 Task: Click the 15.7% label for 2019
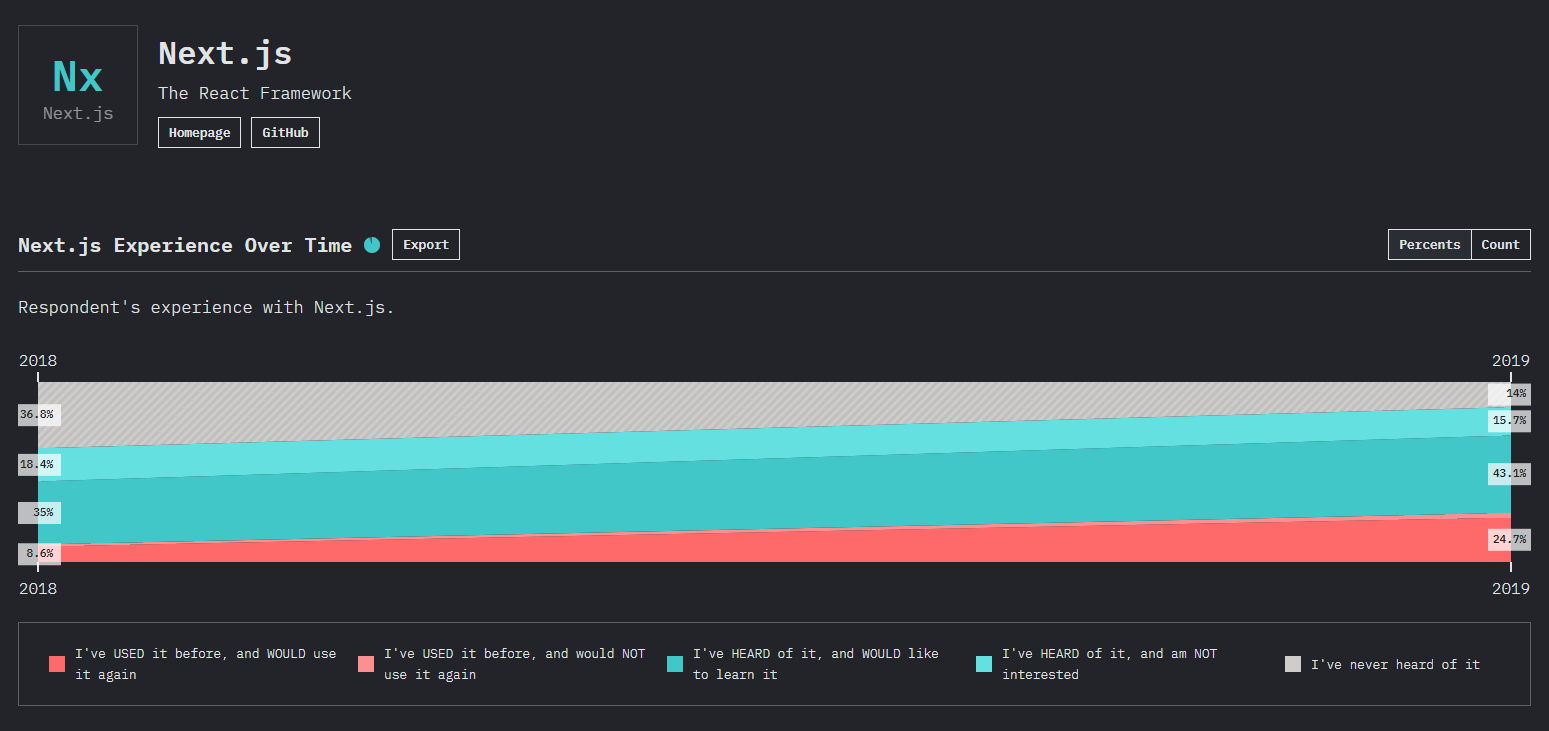click(x=1509, y=421)
